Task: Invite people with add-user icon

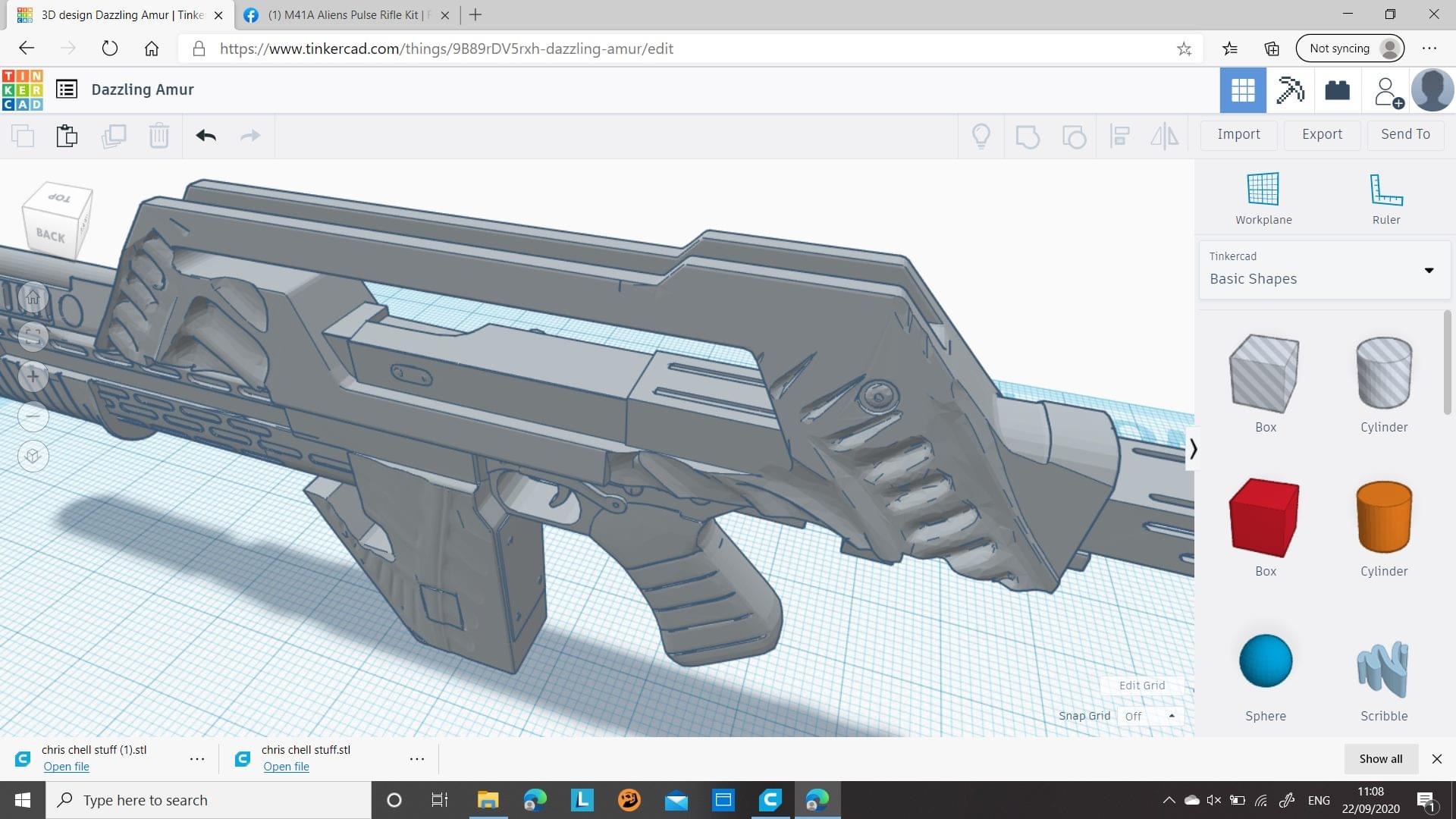Action: click(x=1388, y=92)
